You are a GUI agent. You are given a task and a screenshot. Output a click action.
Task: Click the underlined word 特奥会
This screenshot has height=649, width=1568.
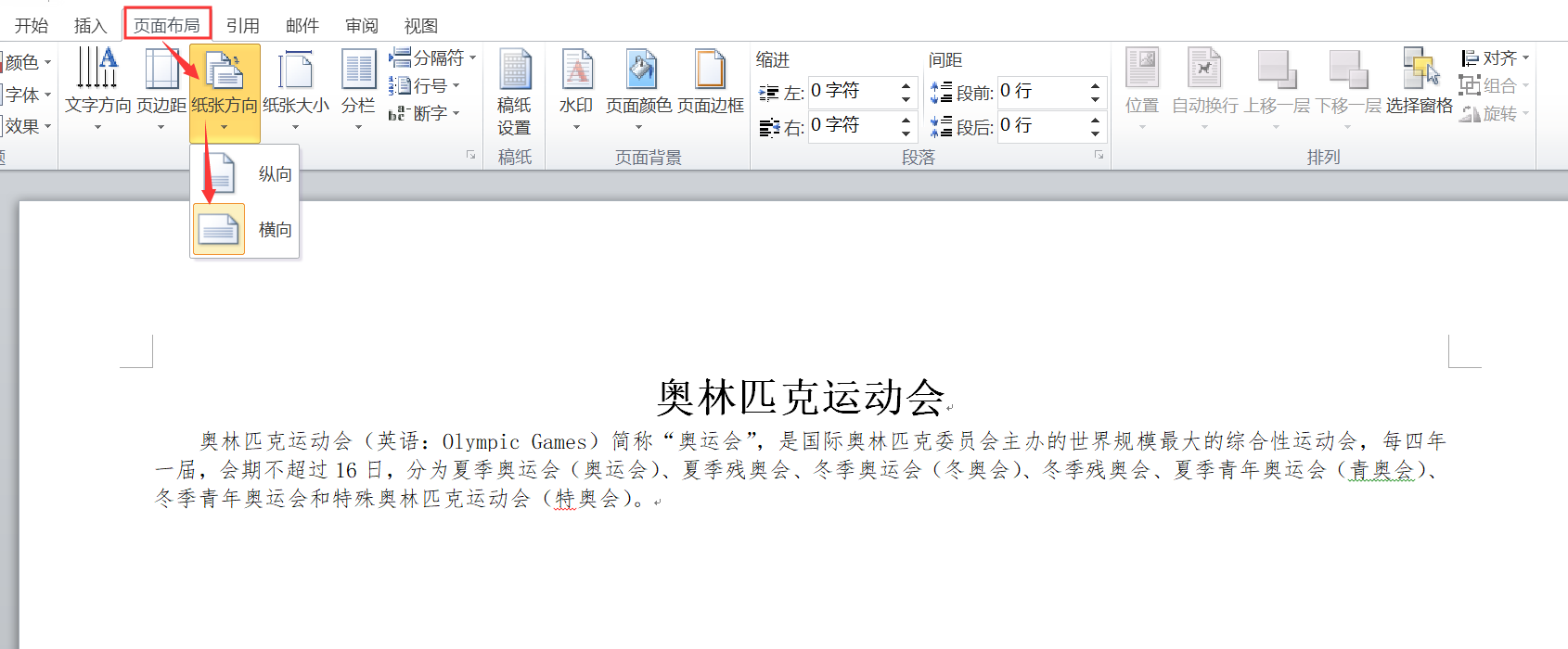coord(587,499)
